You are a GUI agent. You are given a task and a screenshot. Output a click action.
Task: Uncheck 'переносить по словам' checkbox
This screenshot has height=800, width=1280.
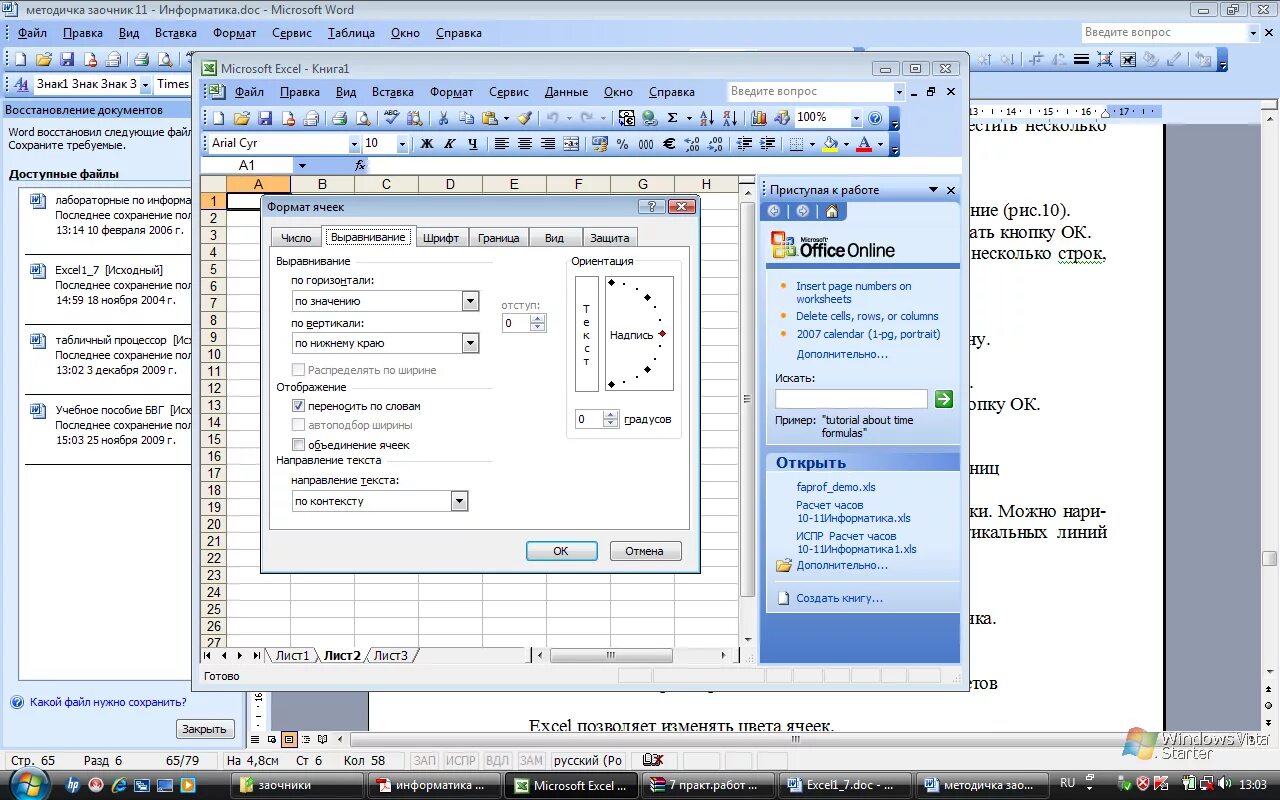298,406
